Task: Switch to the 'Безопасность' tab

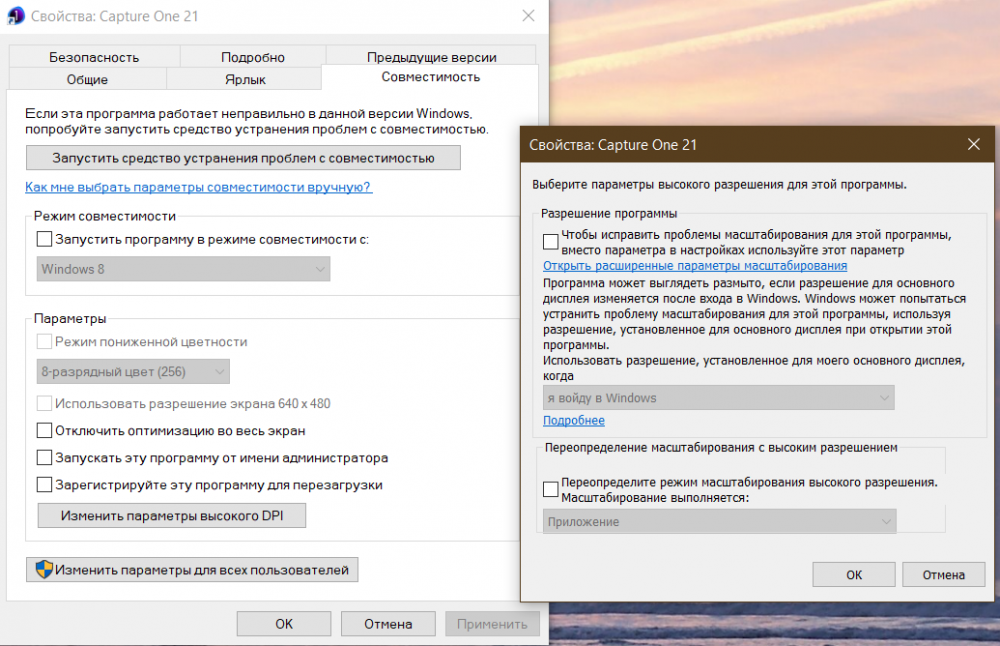Action: click(94, 57)
